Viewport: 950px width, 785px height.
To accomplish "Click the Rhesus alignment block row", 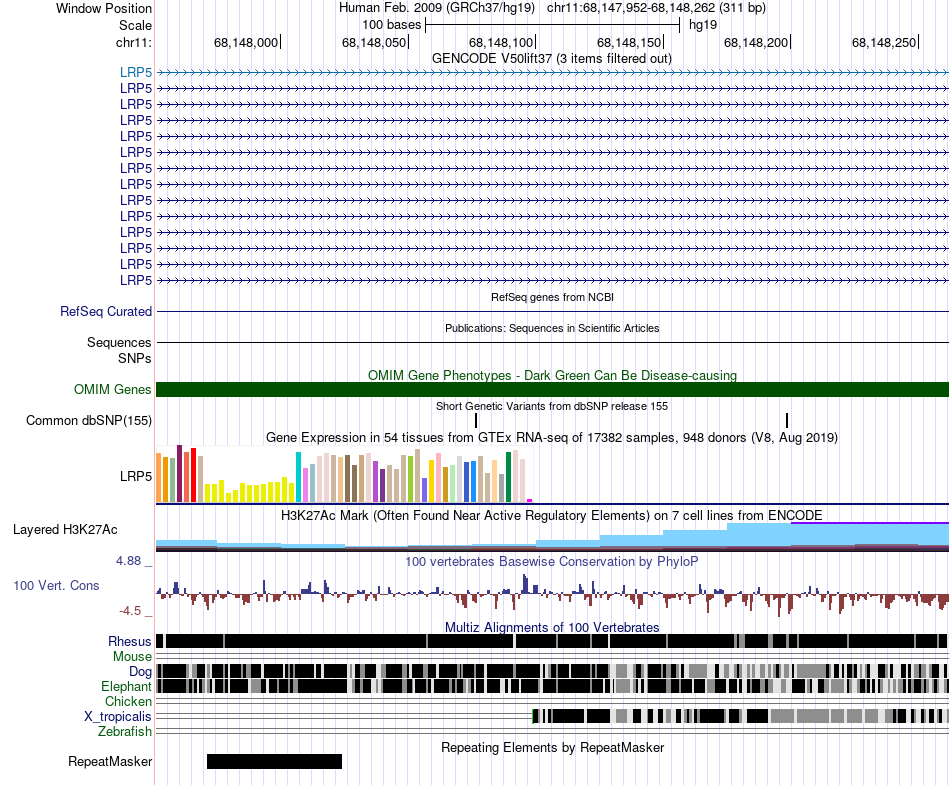I will pos(552,641).
